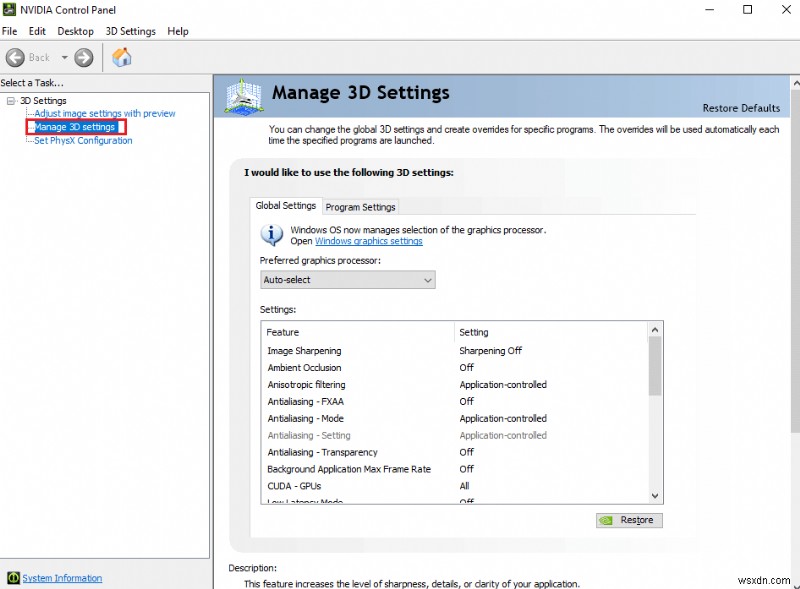Click the Back arrow toolbar icon
The image size is (800, 589).
[x=15, y=58]
